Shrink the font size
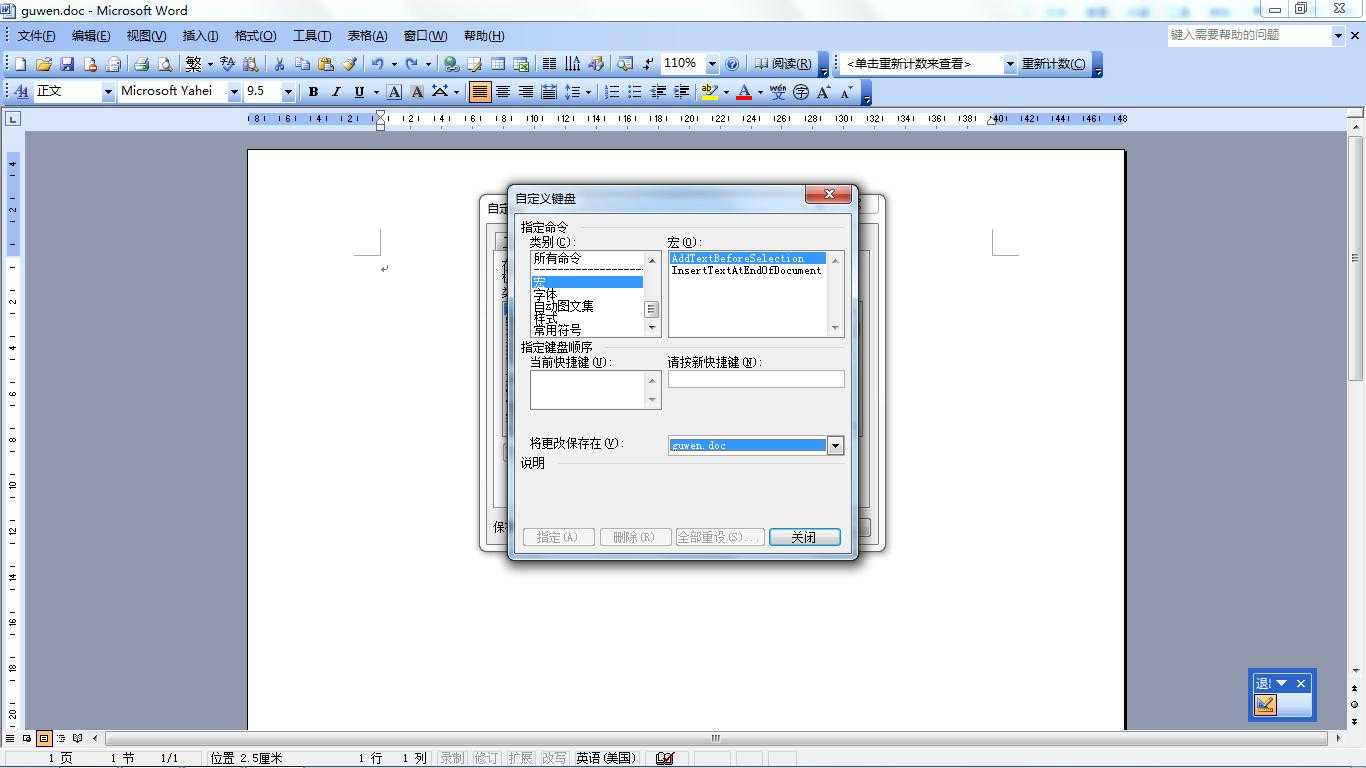This screenshot has height=768, width=1366. click(847, 92)
